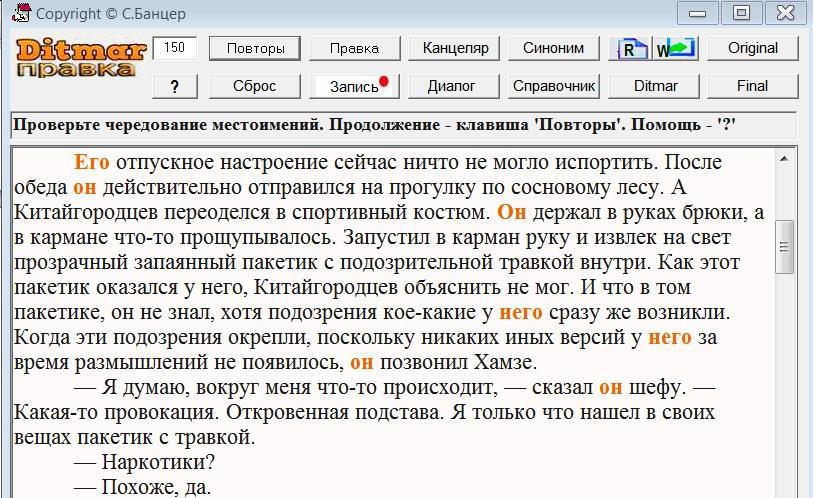Click highlighted 'Он' before 'держал'
This screenshot has width=813, height=498.
512,212
